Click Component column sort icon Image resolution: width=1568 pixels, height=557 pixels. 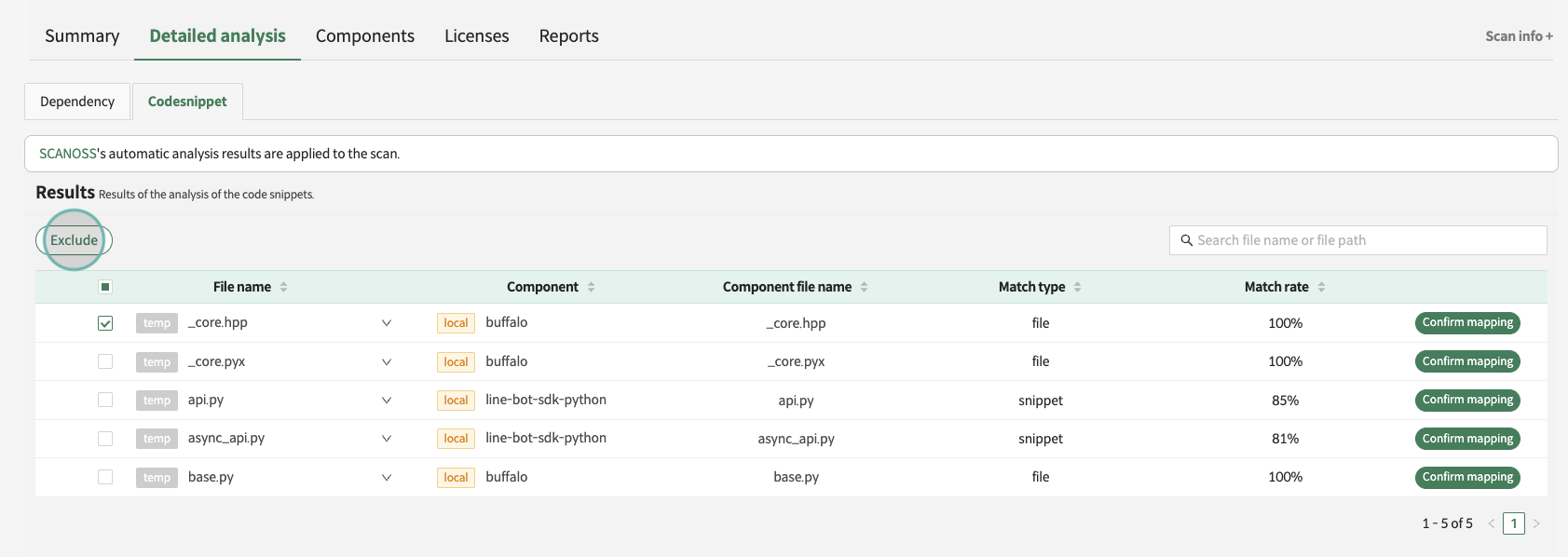coord(591,287)
